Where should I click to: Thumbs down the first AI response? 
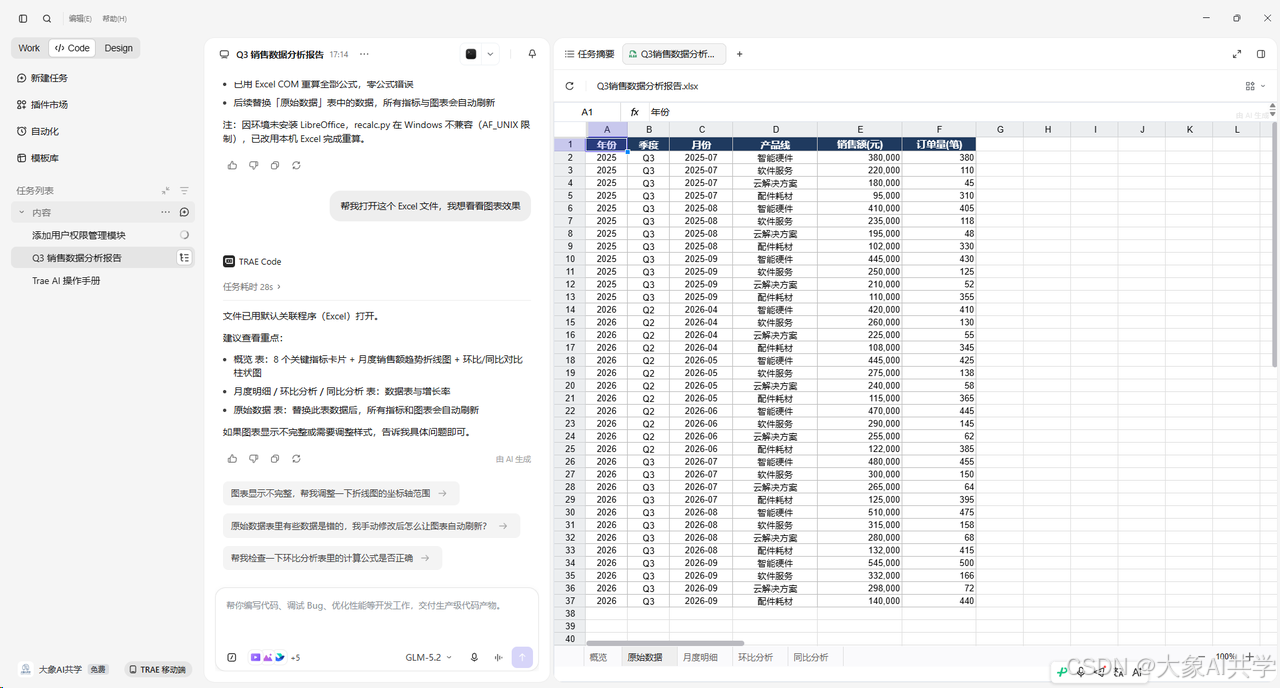[x=254, y=165]
